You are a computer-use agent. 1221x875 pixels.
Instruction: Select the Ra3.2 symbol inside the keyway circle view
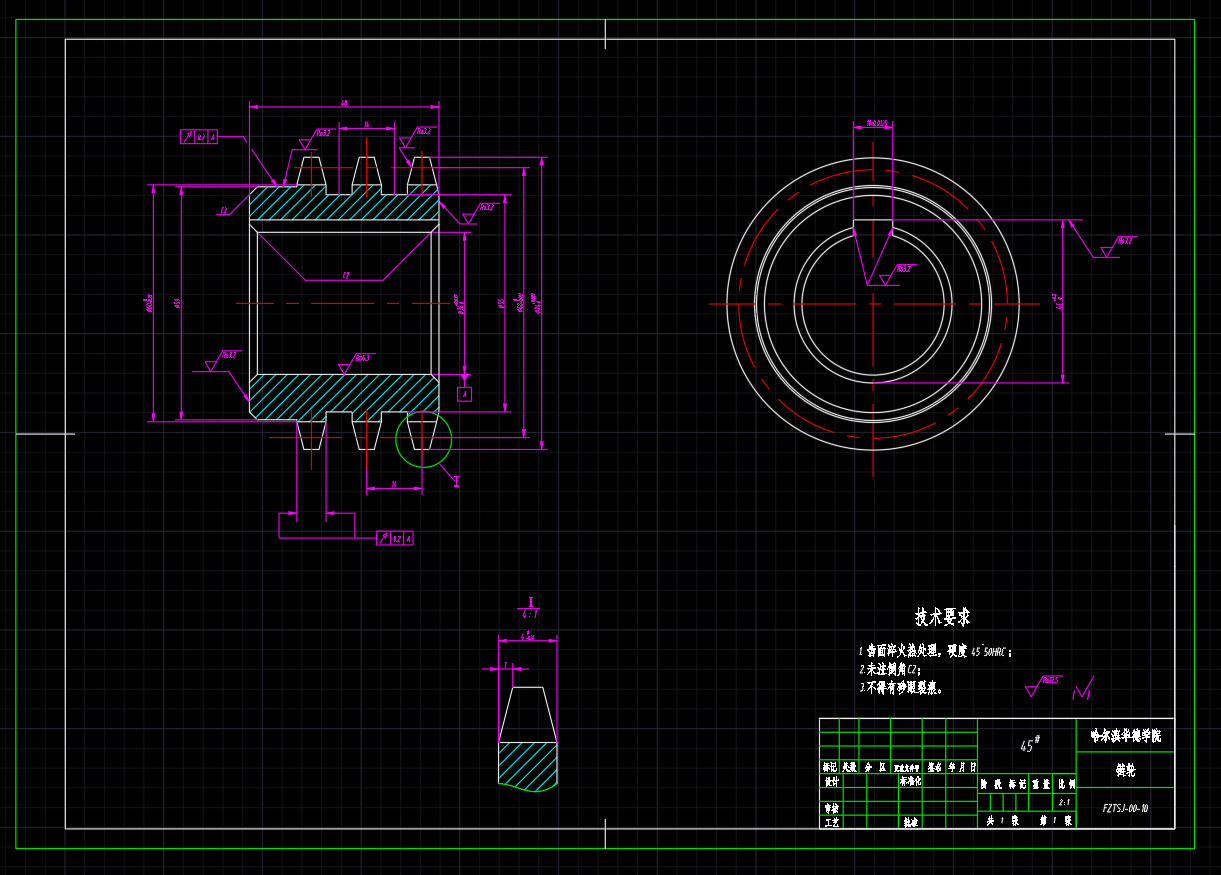pyautogui.click(x=893, y=274)
